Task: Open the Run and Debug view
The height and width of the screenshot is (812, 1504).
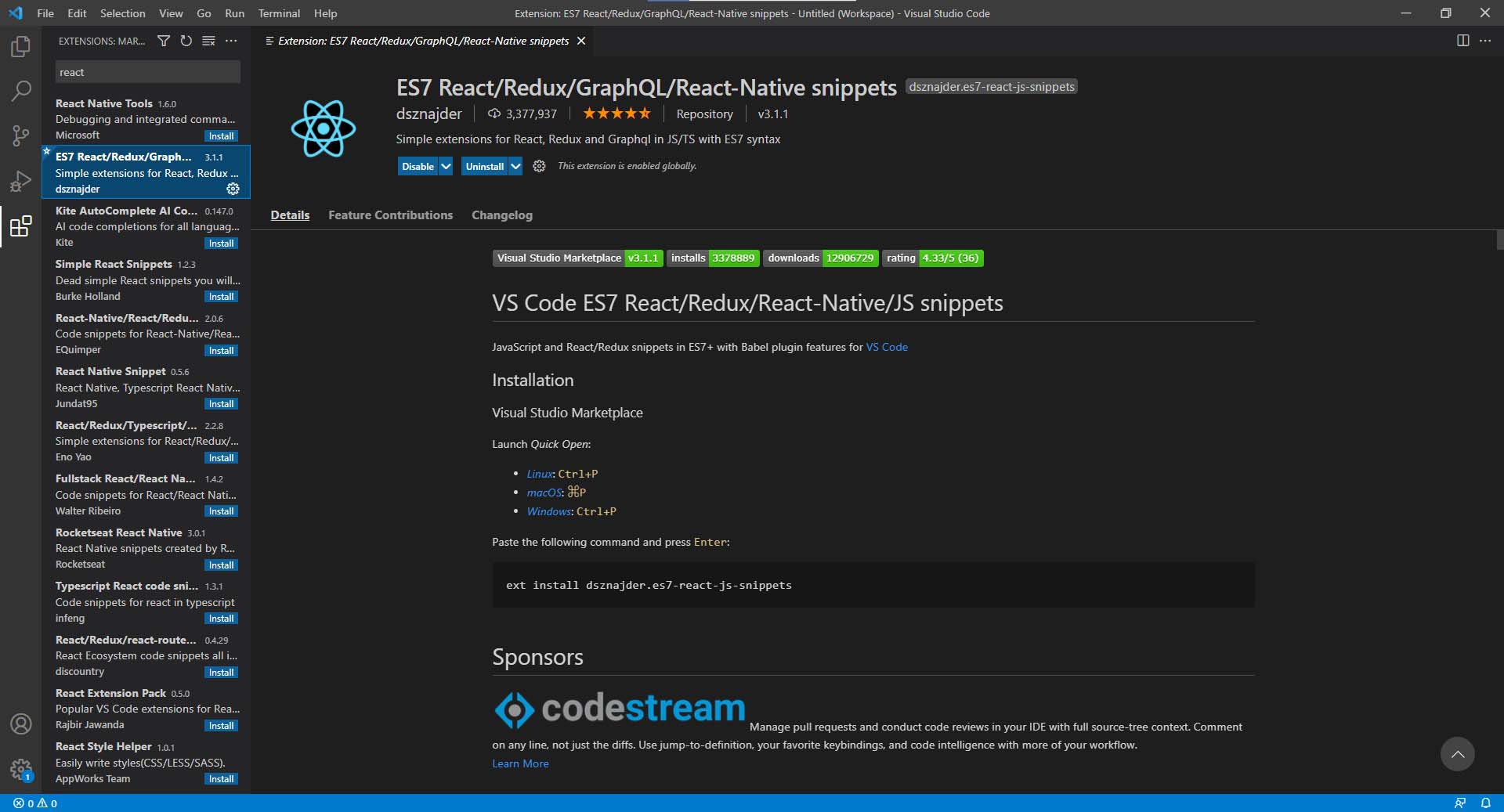Action: [x=21, y=181]
